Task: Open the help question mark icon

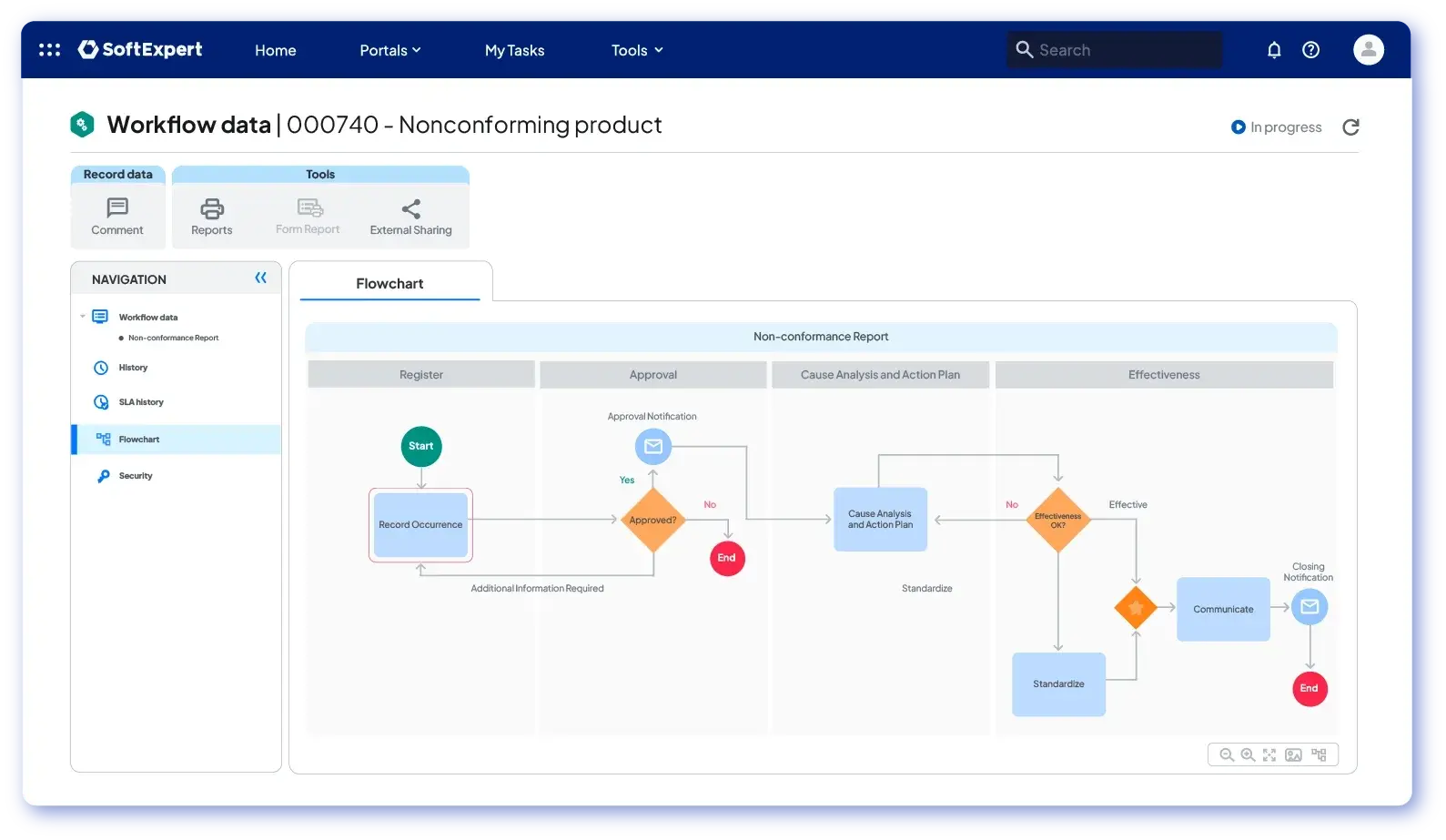Action: point(1310,50)
